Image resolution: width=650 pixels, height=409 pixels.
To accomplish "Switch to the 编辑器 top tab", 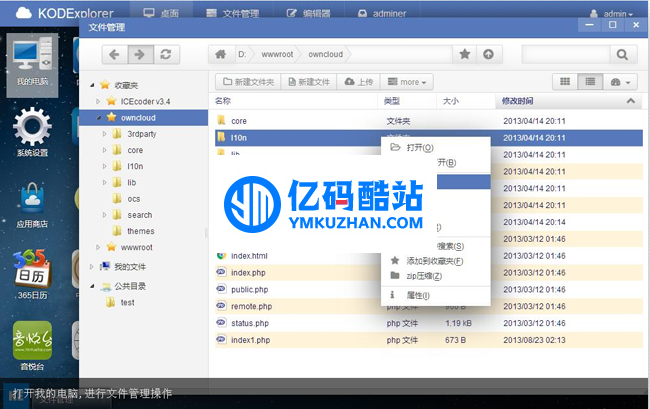I will click(x=309, y=13).
